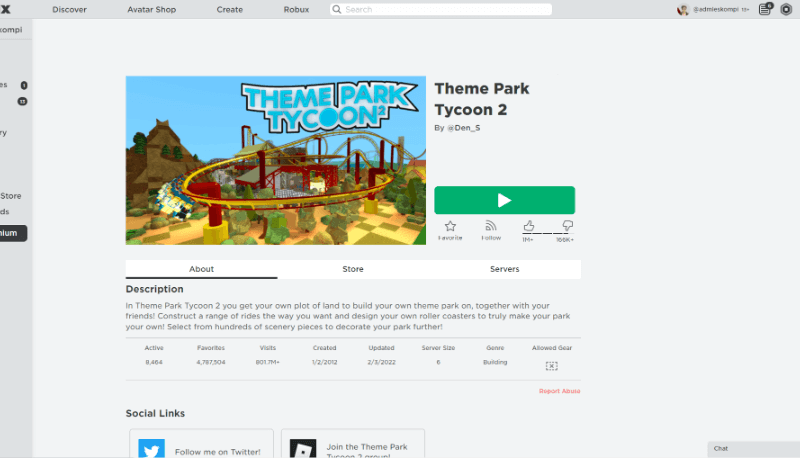Image resolution: width=800 pixels, height=458 pixels.
Task: Click the user avatar in top bar
Action: (x=683, y=9)
